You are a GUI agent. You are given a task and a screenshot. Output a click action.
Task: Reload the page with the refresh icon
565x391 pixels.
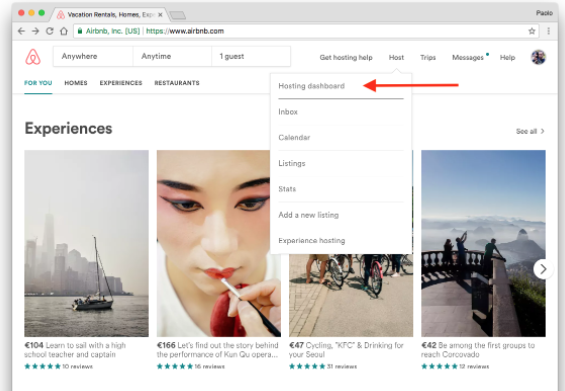[x=49, y=31]
